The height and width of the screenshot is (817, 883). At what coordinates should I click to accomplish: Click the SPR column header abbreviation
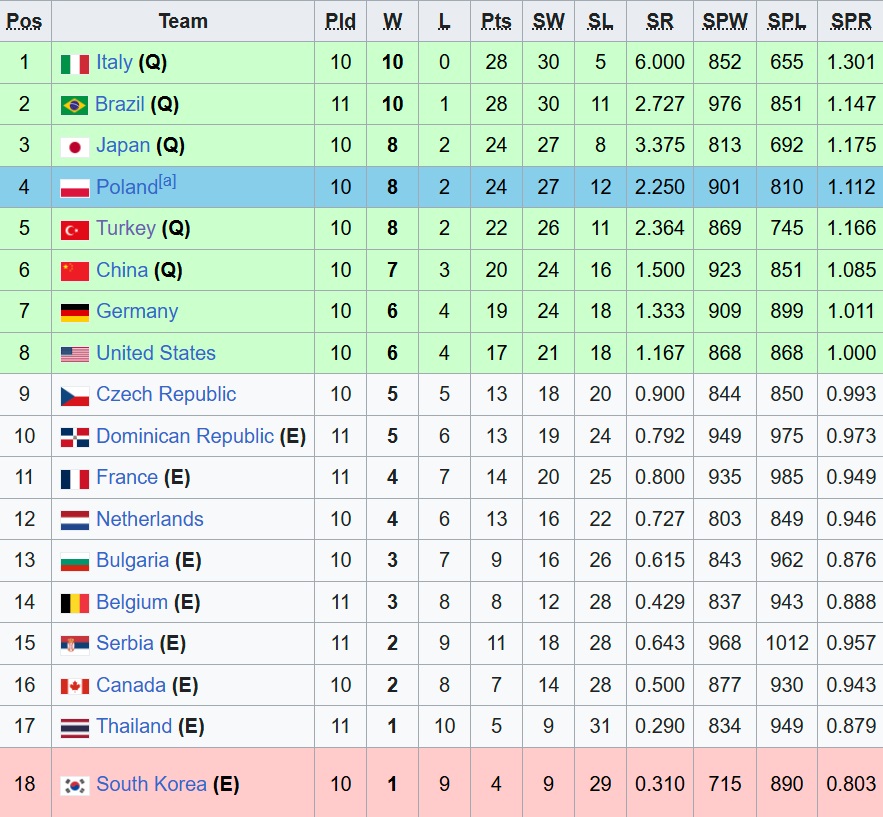coord(851,21)
